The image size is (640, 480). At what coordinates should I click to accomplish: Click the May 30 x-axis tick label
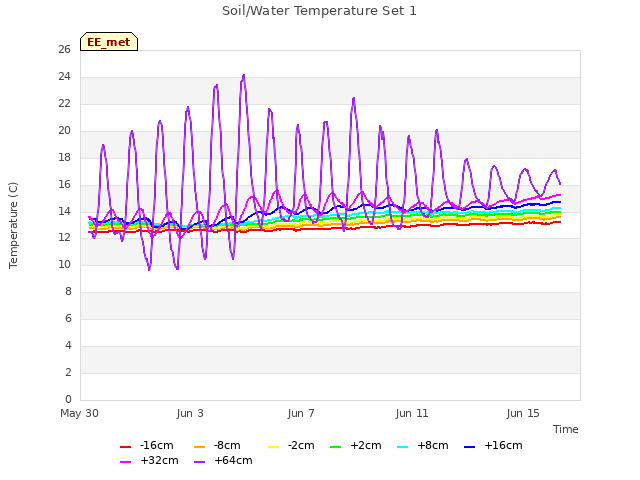[x=80, y=413]
